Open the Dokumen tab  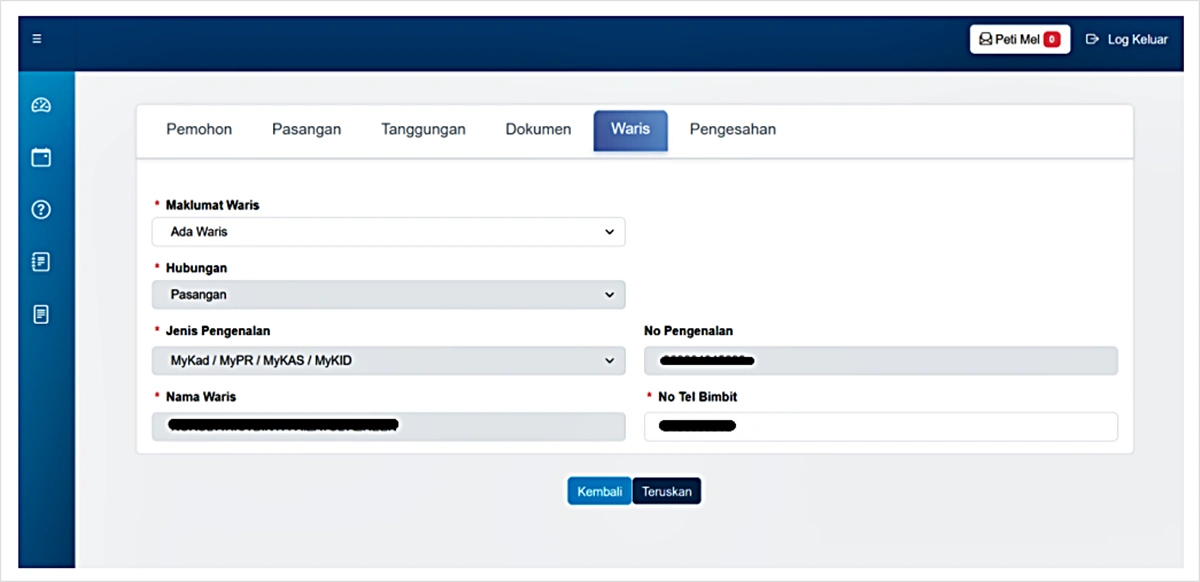(538, 130)
